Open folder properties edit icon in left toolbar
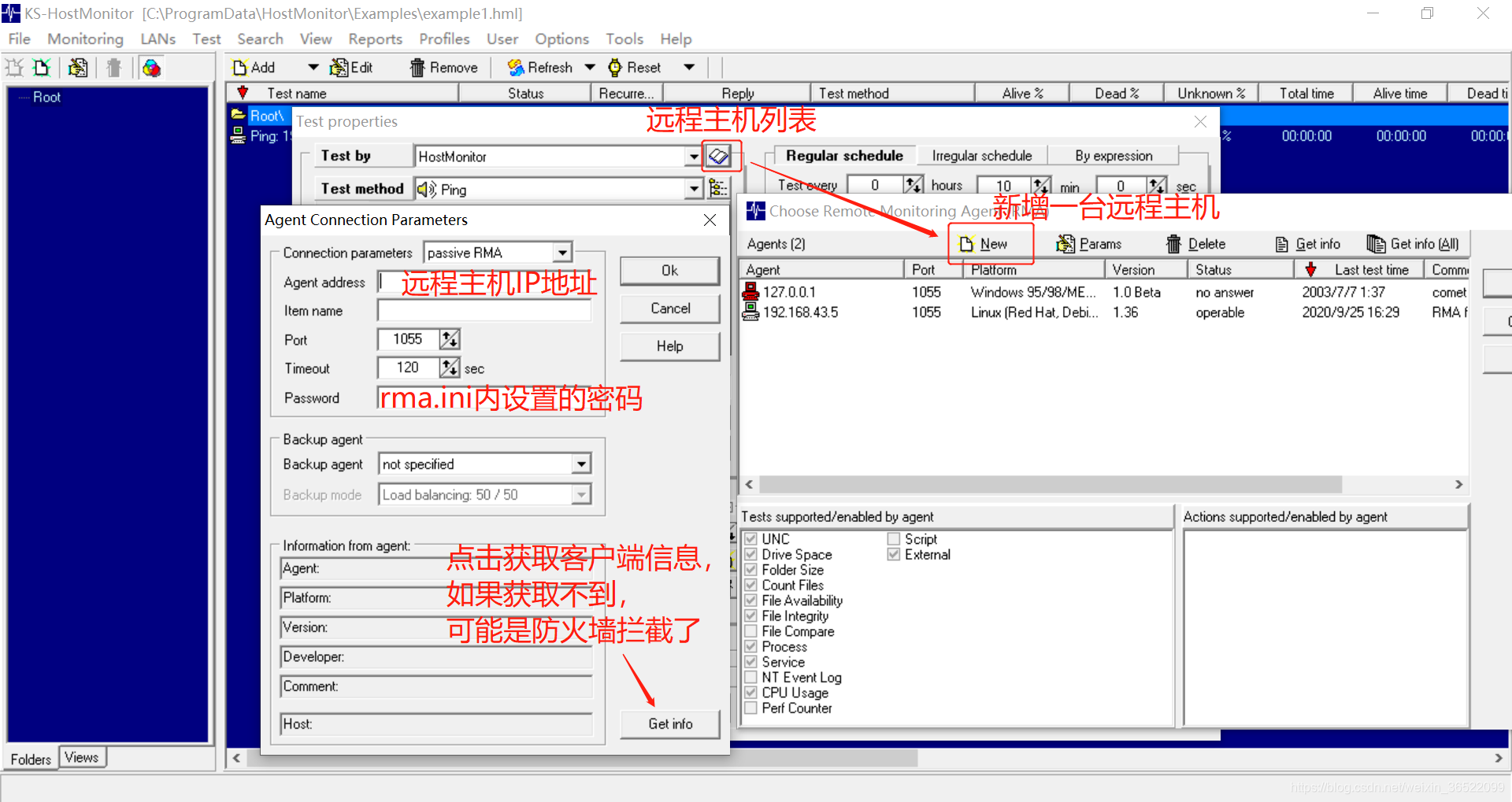Screen dimensions: 1512x802 pyautogui.click(x=78, y=68)
